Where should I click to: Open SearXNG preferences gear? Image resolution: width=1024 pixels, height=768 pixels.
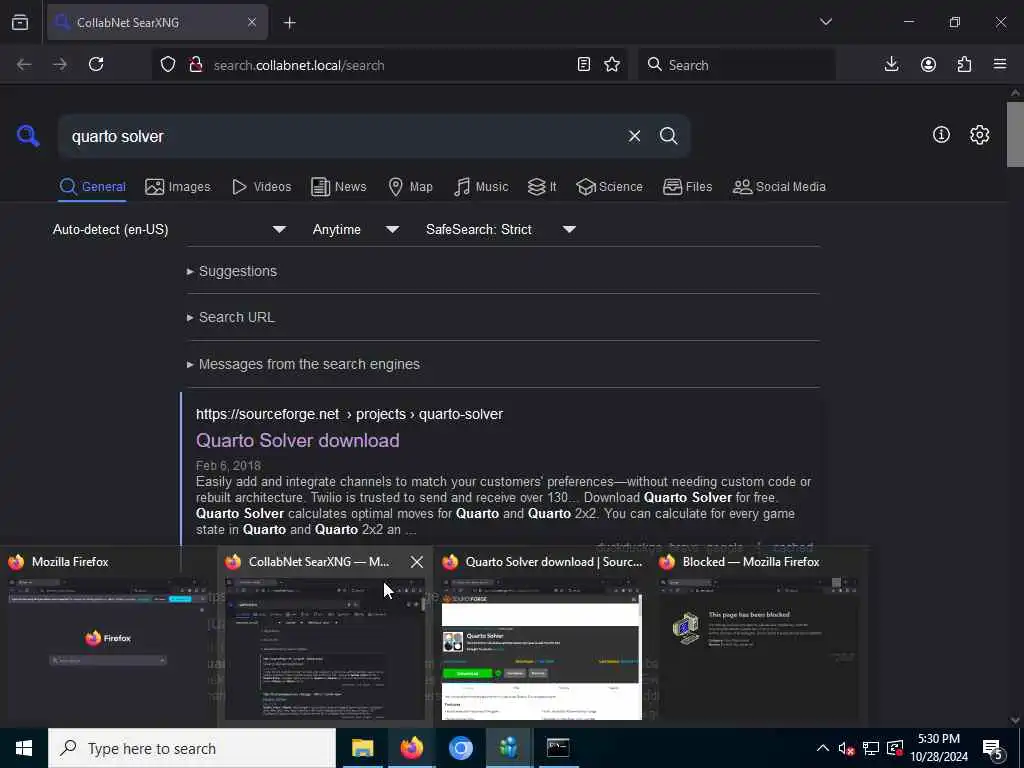tap(979, 135)
